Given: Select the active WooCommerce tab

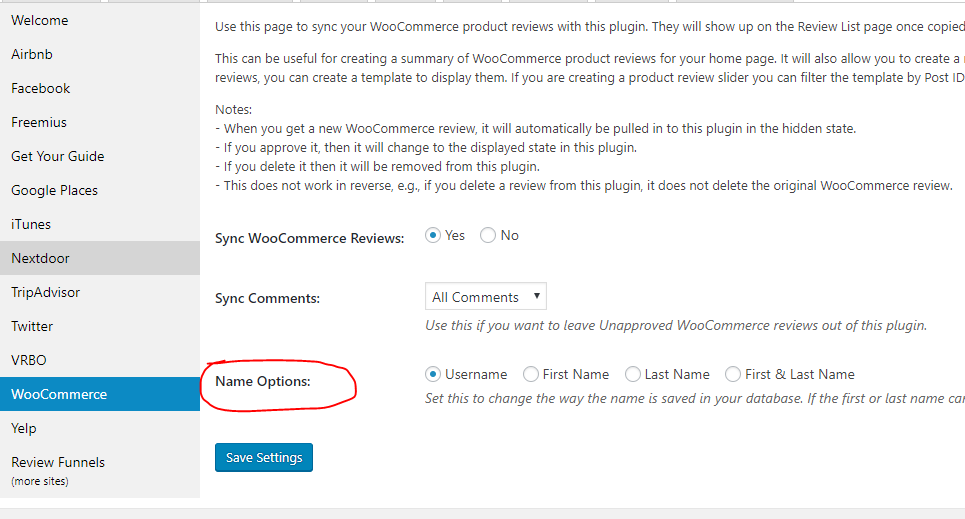Looking at the screenshot, I should (100, 394).
